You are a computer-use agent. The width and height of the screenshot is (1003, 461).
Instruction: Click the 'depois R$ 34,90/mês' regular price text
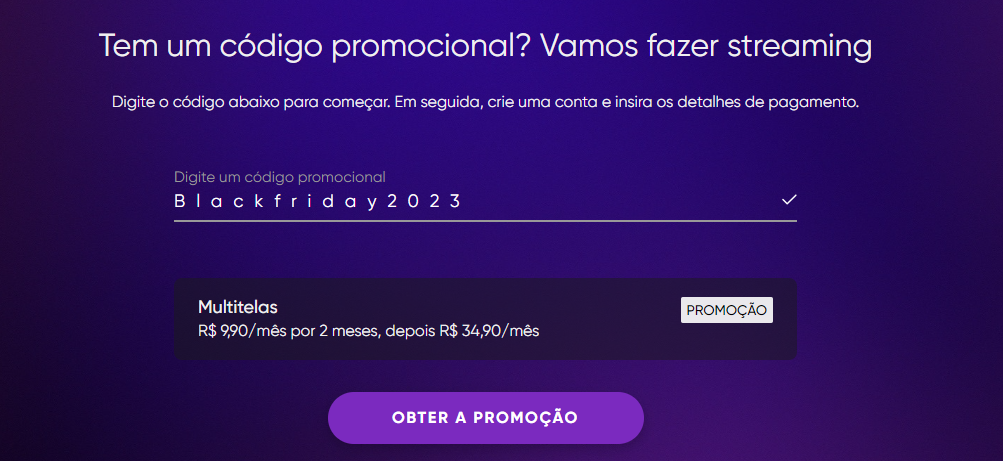462,332
